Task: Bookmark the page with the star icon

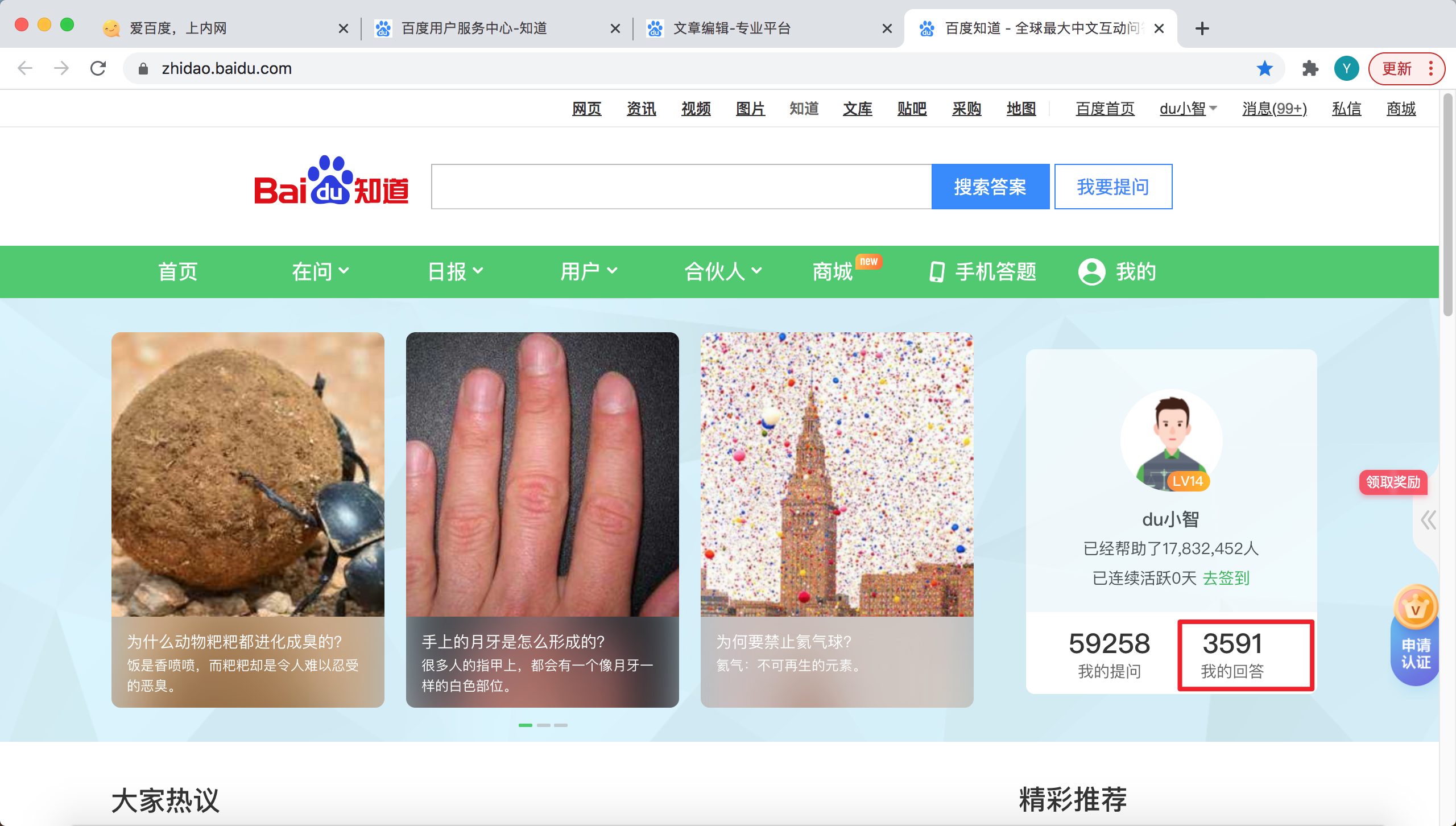Action: (1264, 68)
